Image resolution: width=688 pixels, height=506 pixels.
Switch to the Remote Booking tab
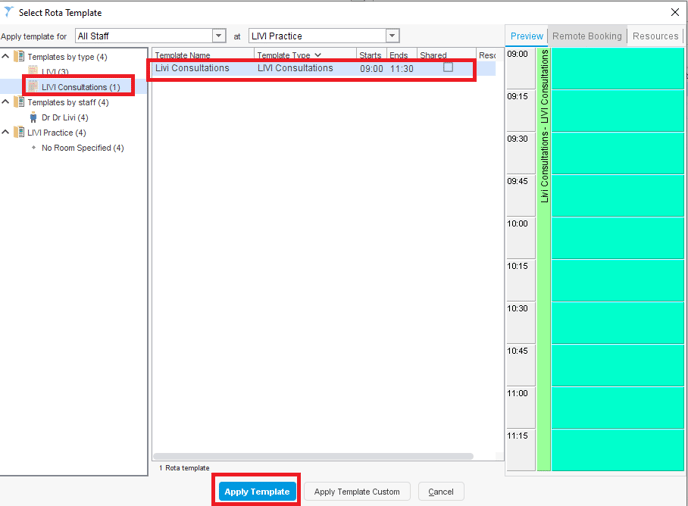588,36
